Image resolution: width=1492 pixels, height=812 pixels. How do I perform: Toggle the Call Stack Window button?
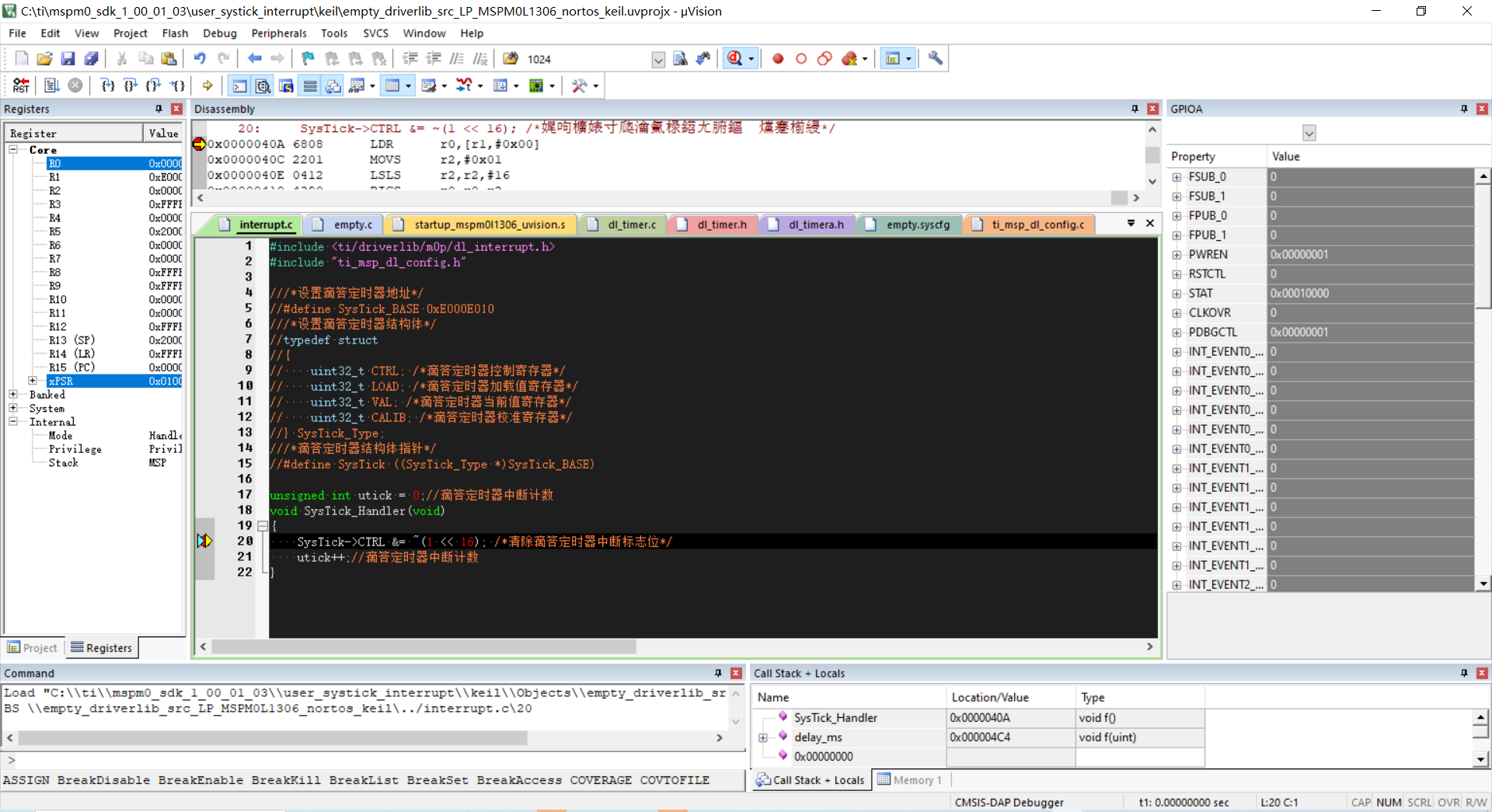pyautogui.click(x=333, y=85)
